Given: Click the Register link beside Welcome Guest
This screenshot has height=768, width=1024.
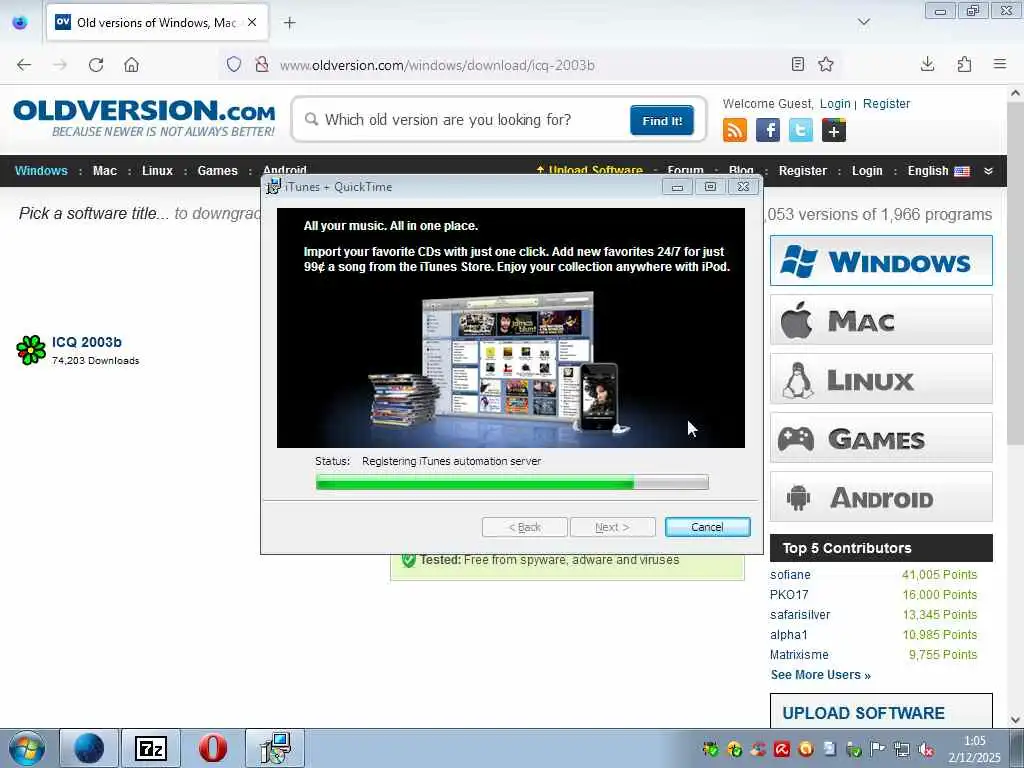Looking at the screenshot, I should pos(886,103).
